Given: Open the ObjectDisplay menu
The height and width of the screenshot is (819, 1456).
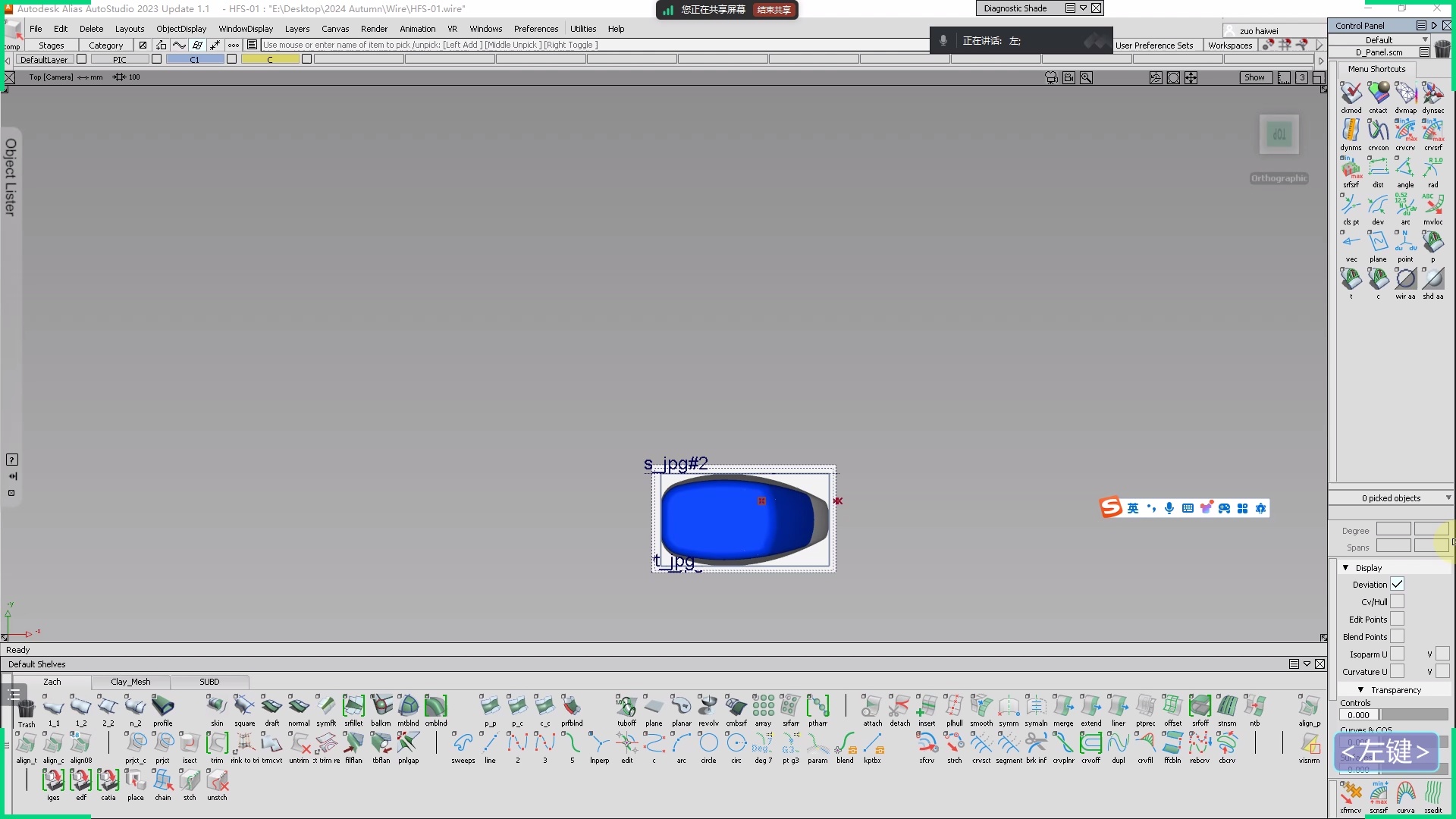Looking at the screenshot, I should coord(180,29).
